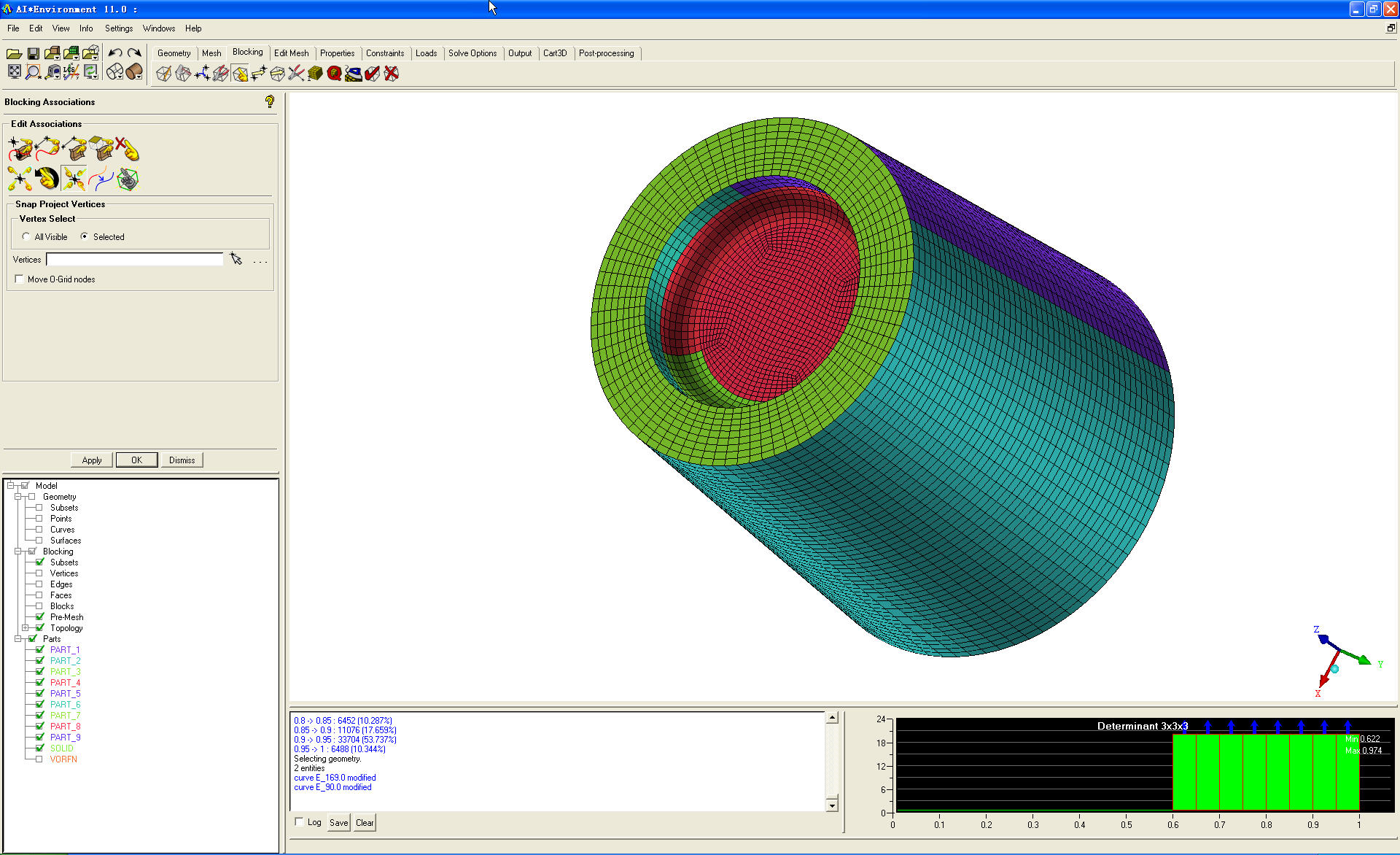Open help for Blocking Associations
Image resolution: width=1400 pixels, height=855 pixels.
coord(270,102)
